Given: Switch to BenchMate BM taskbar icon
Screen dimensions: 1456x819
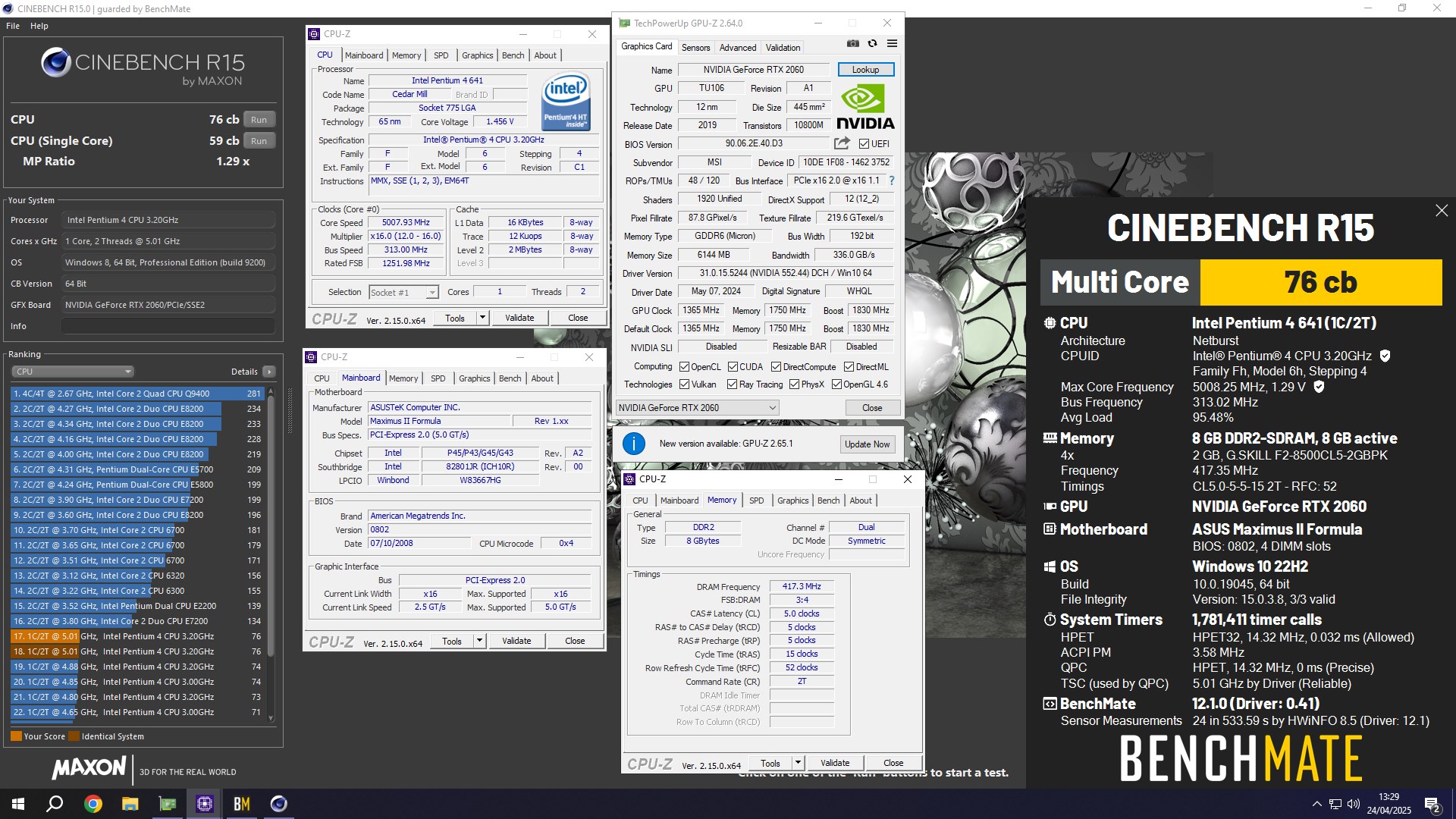Looking at the screenshot, I should [x=242, y=804].
